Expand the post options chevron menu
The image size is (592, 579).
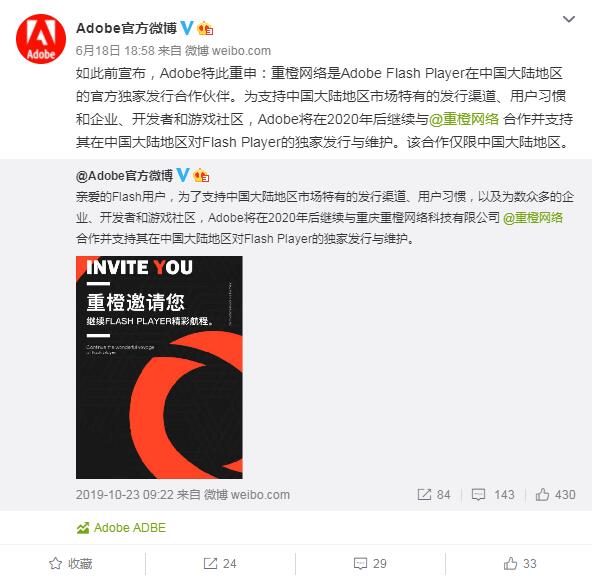point(569,19)
